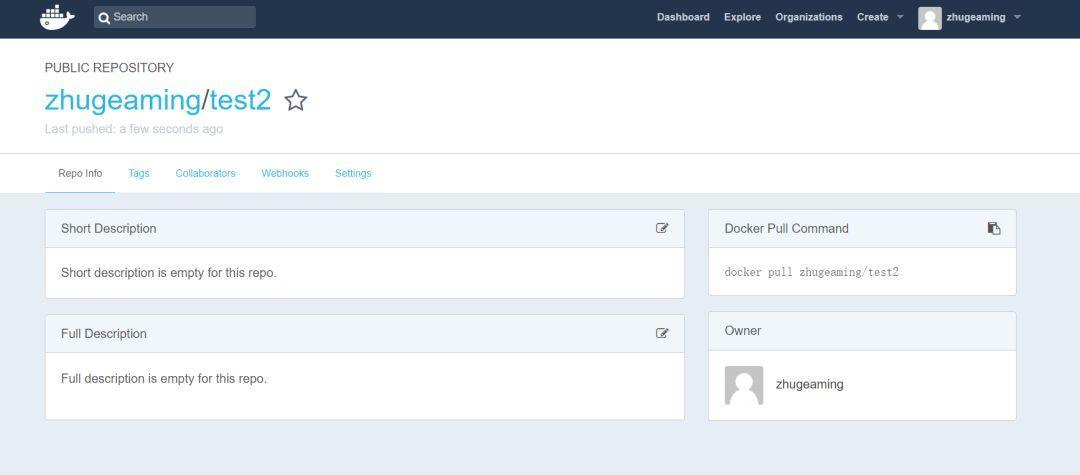1080x475 pixels.
Task: Focus the Search input field
Action: 175,17
